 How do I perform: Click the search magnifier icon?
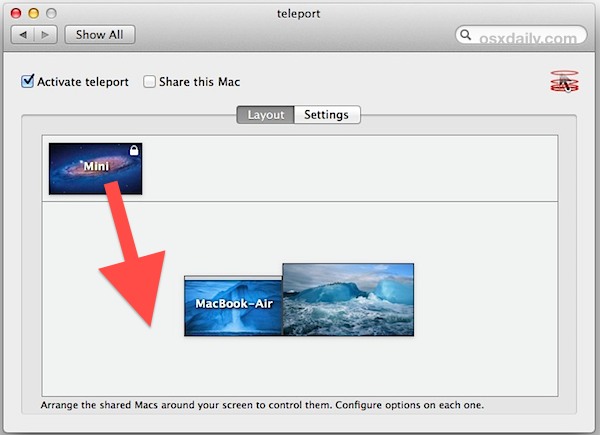click(465, 35)
